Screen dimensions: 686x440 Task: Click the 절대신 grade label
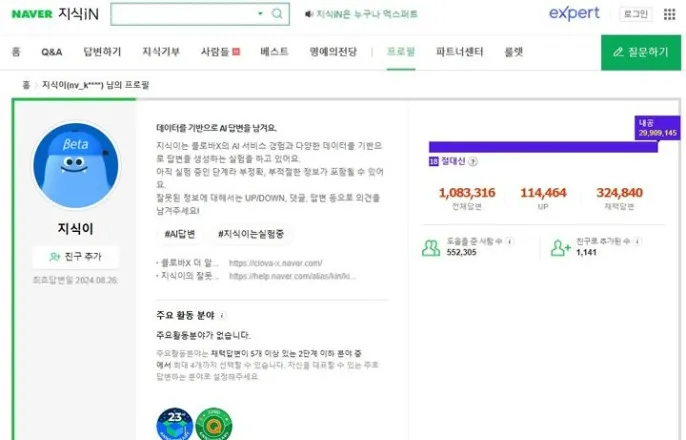click(453, 161)
